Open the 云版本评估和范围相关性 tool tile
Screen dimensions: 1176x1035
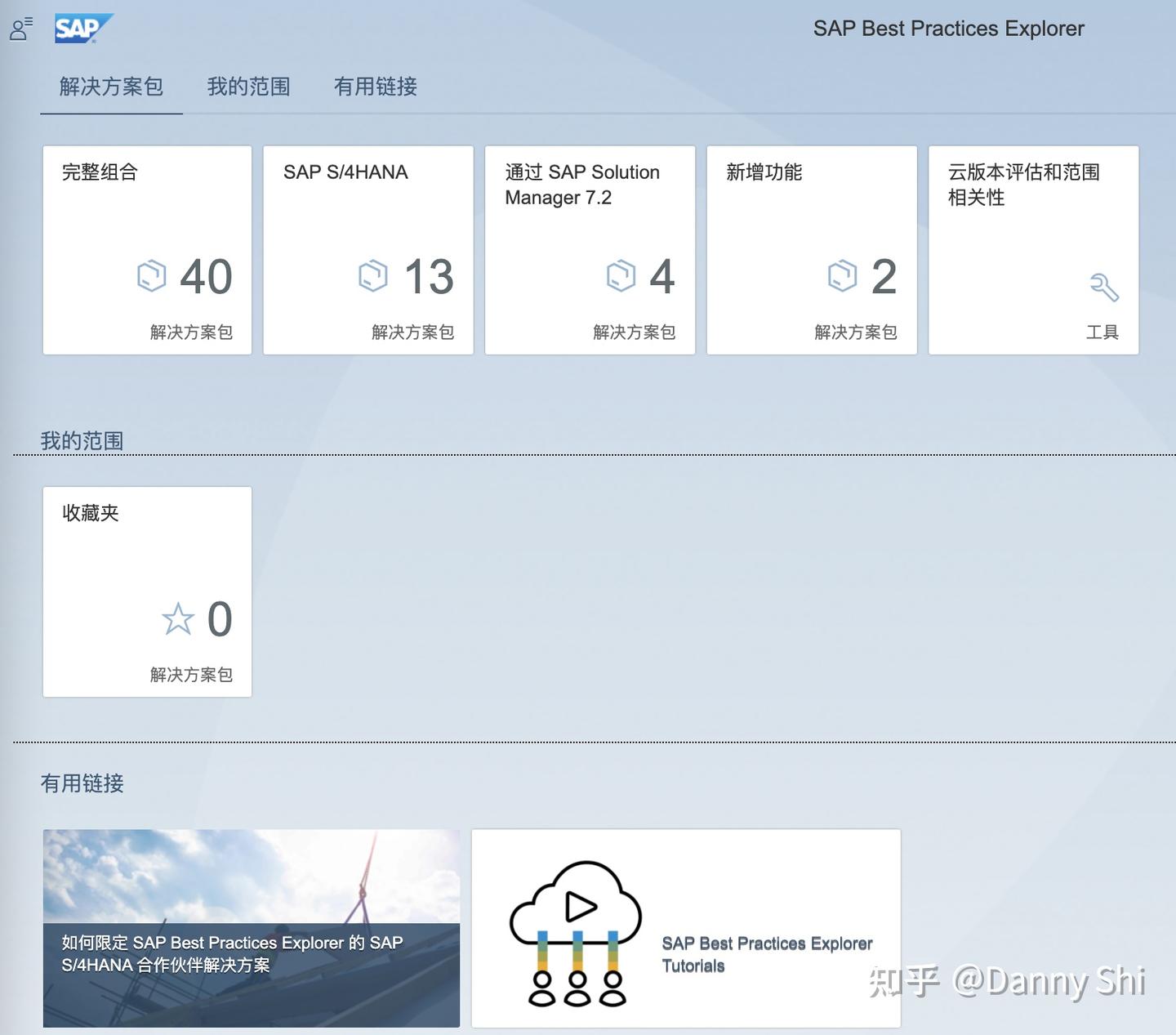tap(1033, 249)
